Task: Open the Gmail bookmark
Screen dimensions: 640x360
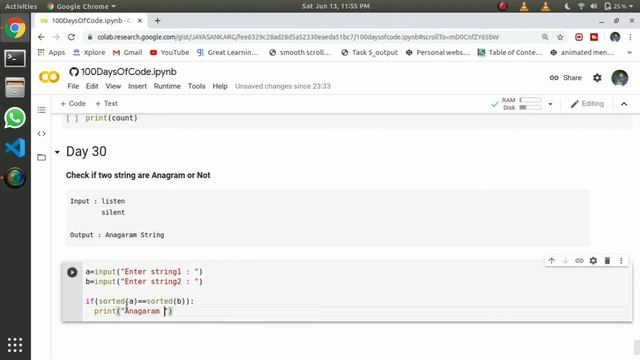Action: point(127,52)
